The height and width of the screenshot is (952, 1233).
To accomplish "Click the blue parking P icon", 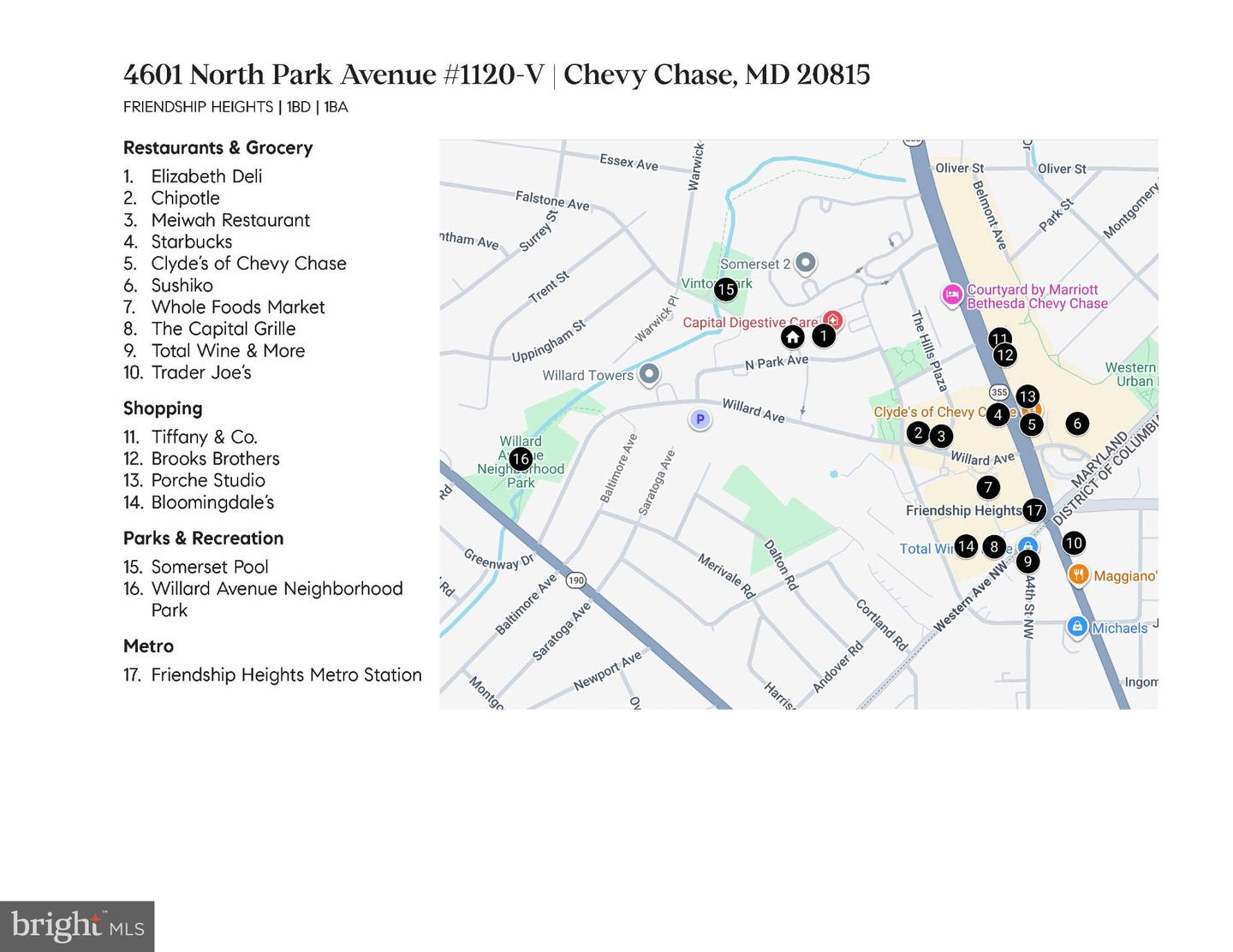I will (x=700, y=419).
